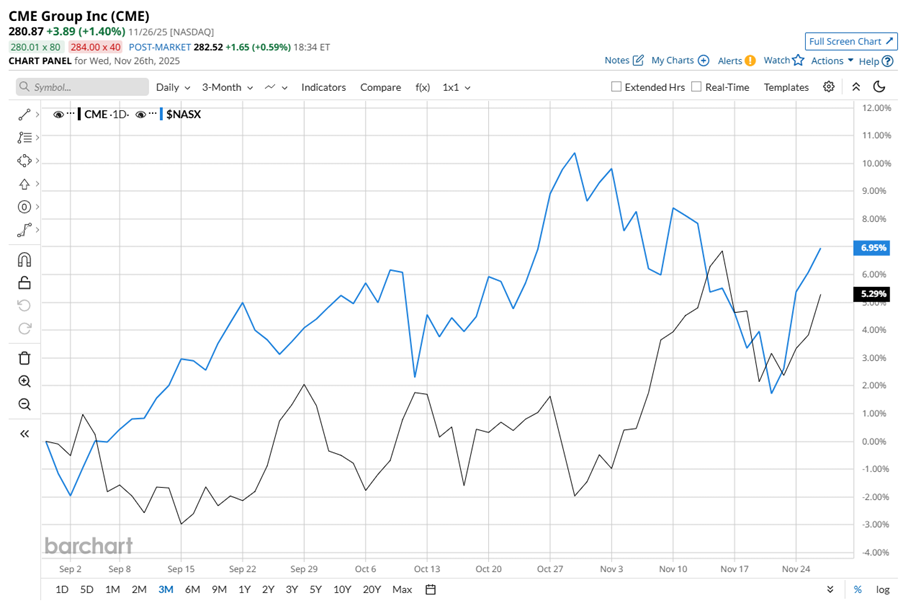Select the arrow marker tool
Image resolution: width=903 pixels, height=611 pixels.
click(x=24, y=184)
